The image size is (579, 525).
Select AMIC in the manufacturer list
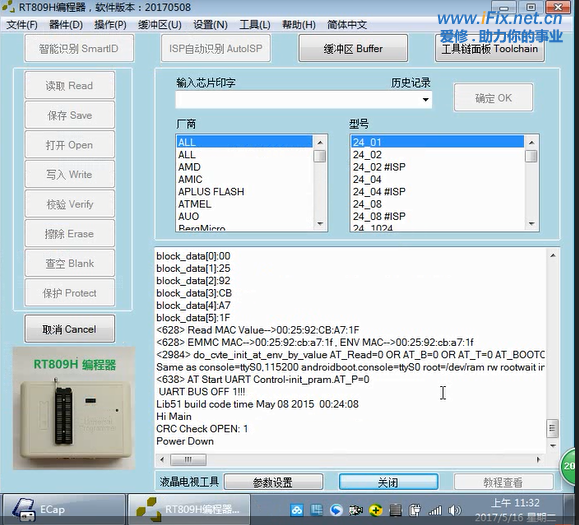(244, 179)
